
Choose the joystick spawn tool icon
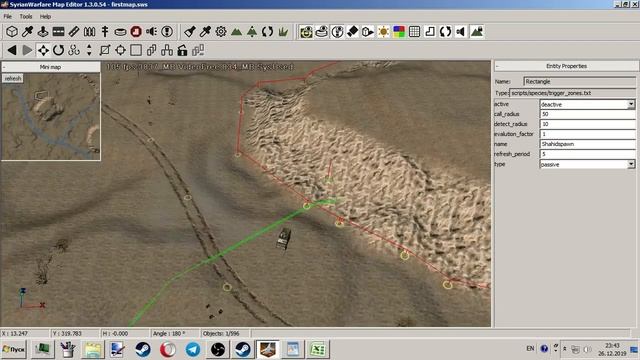[x=43, y=31]
